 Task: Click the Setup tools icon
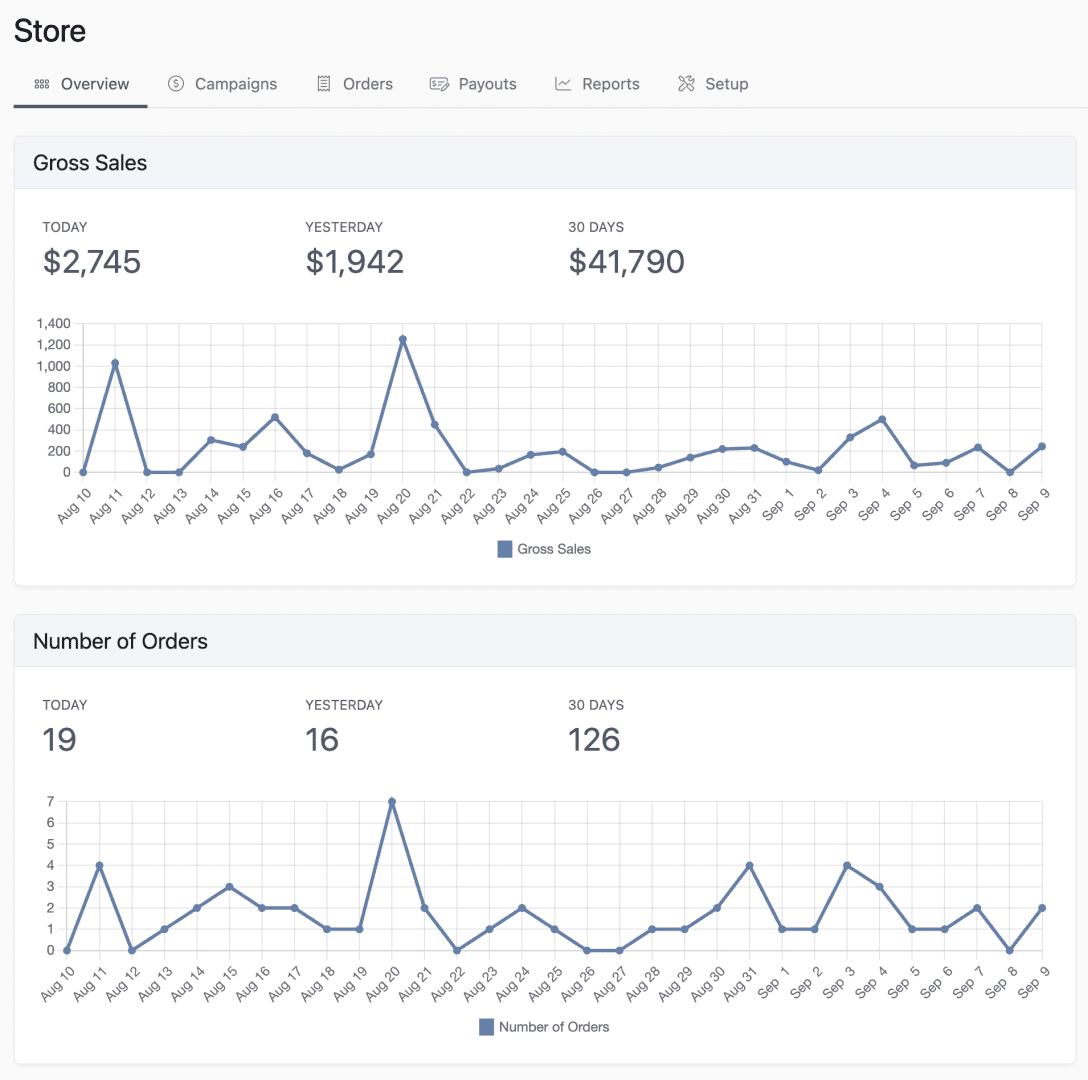pos(686,84)
